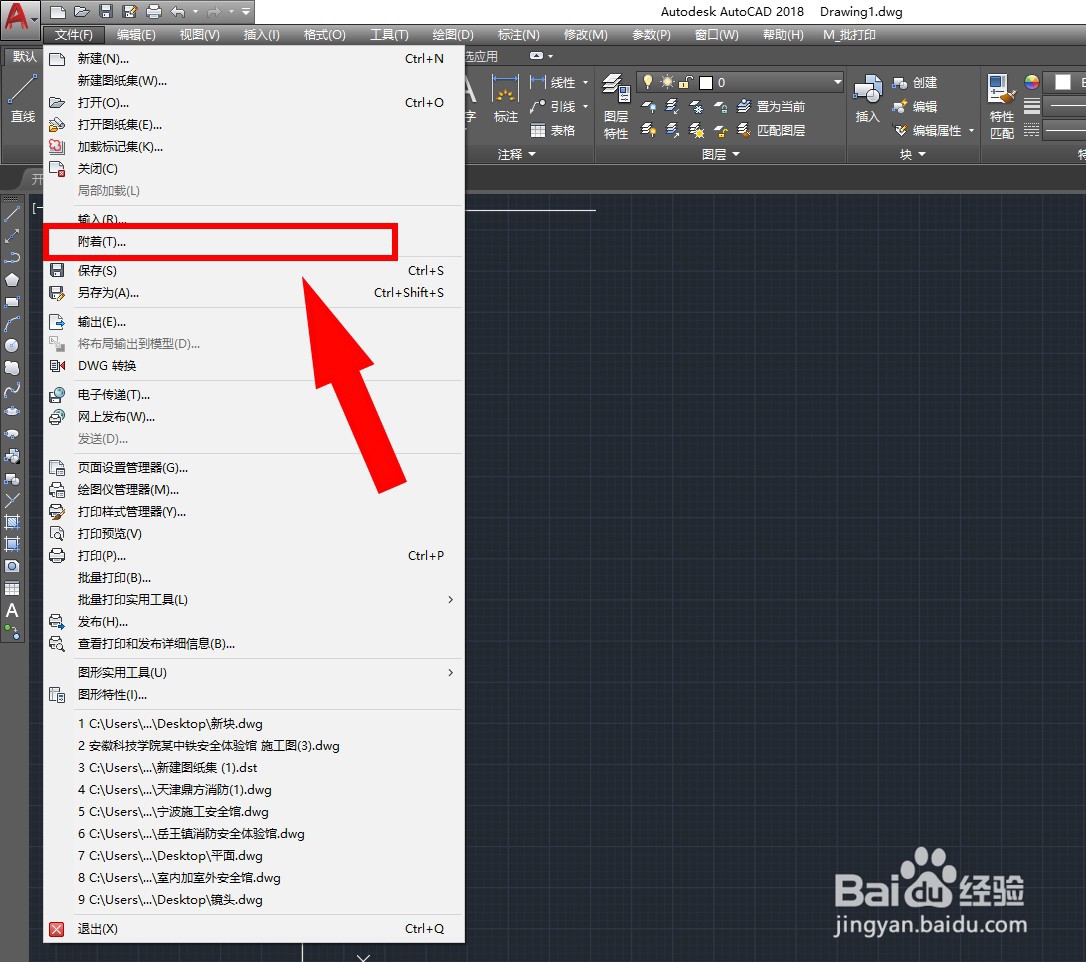The height and width of the screenshot is (962, 1086).
Task: Open the M_批打印 menu
Action: tap(849, 35)
